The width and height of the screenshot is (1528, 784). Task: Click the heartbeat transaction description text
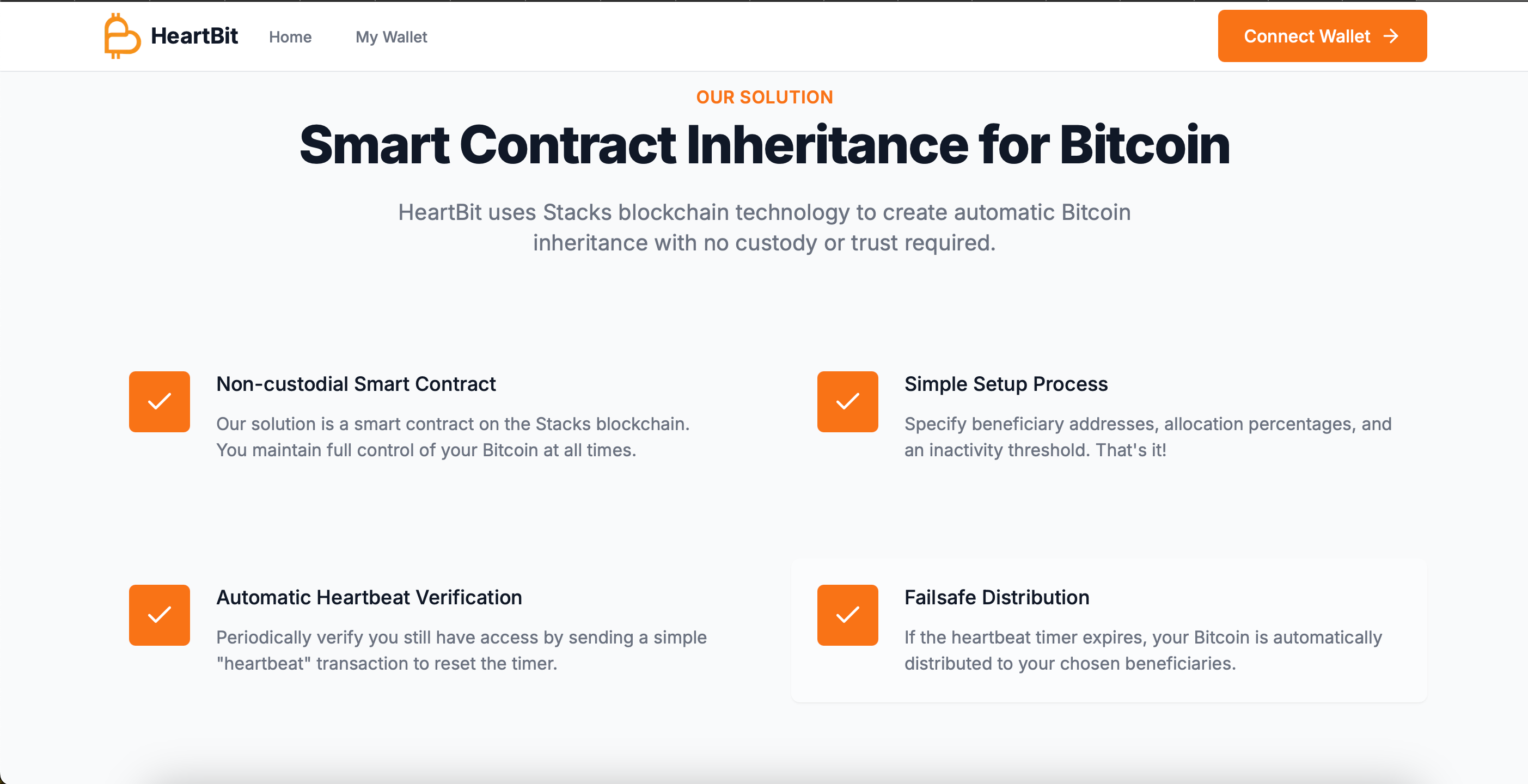click(461, 650)
